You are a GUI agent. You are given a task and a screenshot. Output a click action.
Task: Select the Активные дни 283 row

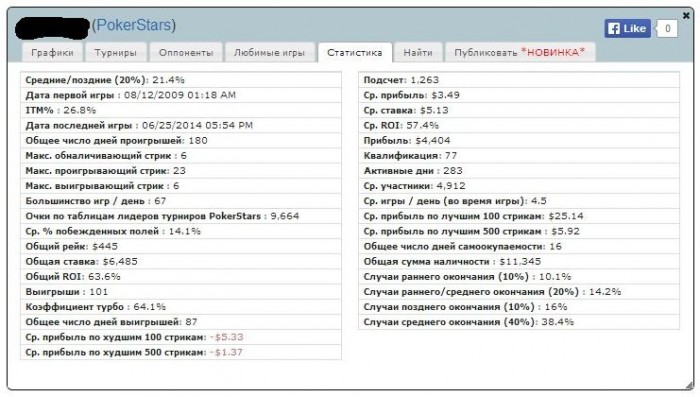click(519, 171)
